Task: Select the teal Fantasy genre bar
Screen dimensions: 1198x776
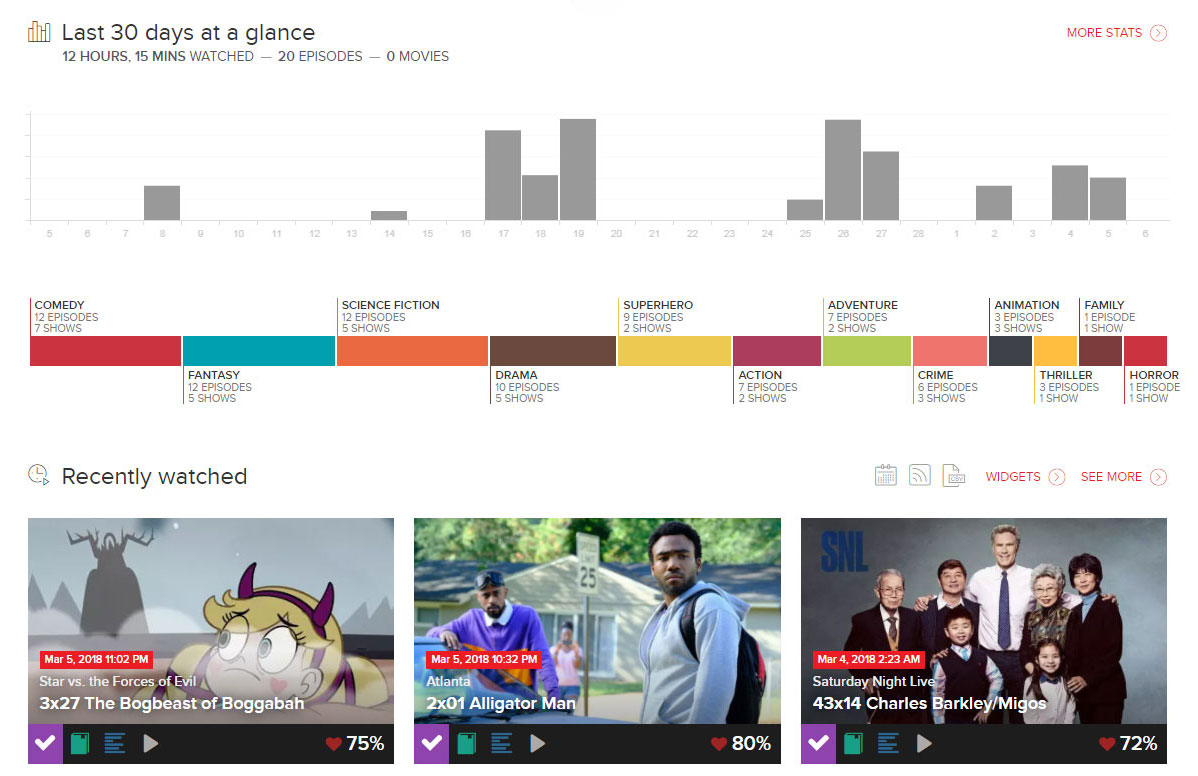Action: (259, 351)
